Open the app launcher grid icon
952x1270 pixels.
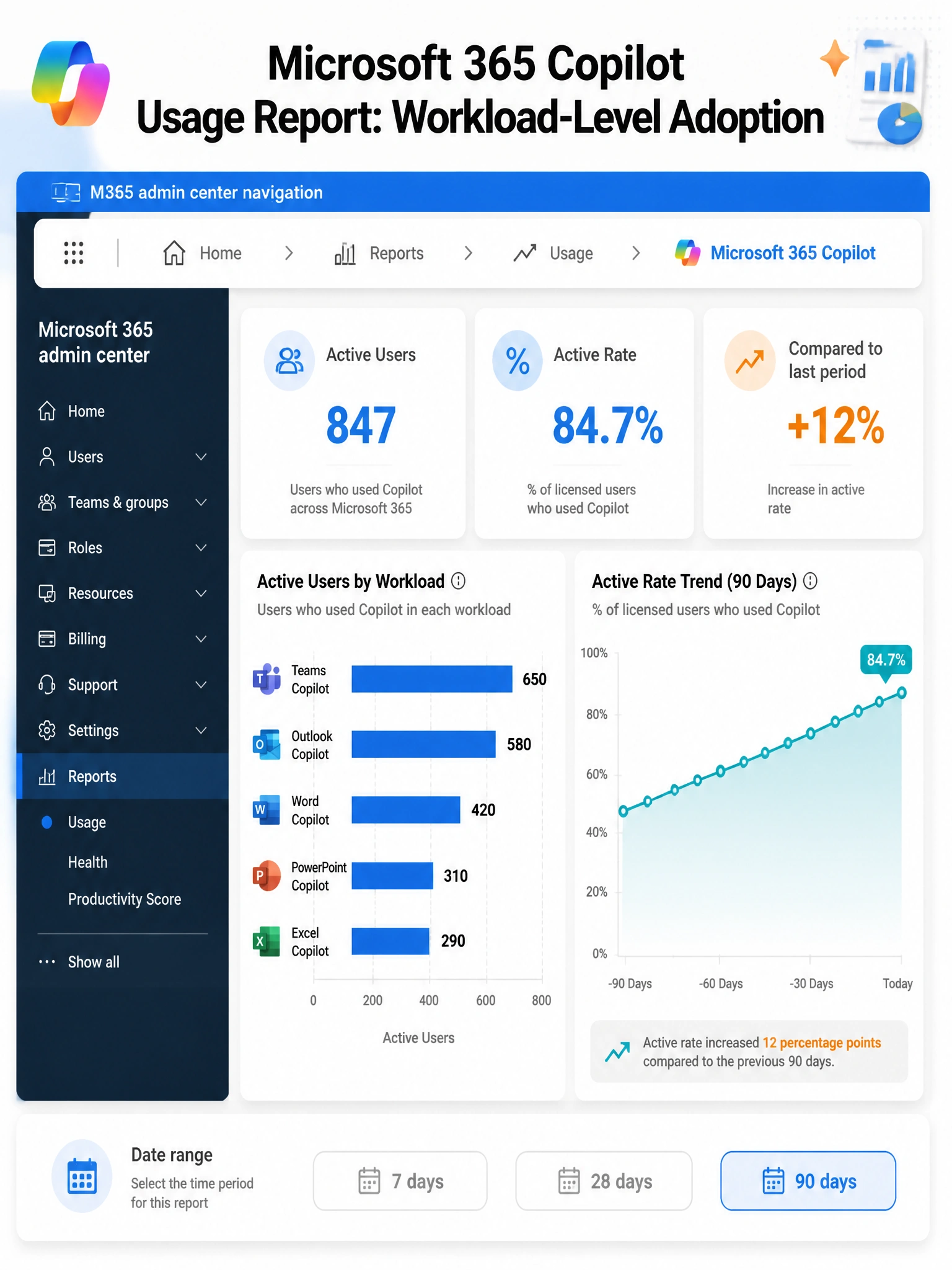74,253
